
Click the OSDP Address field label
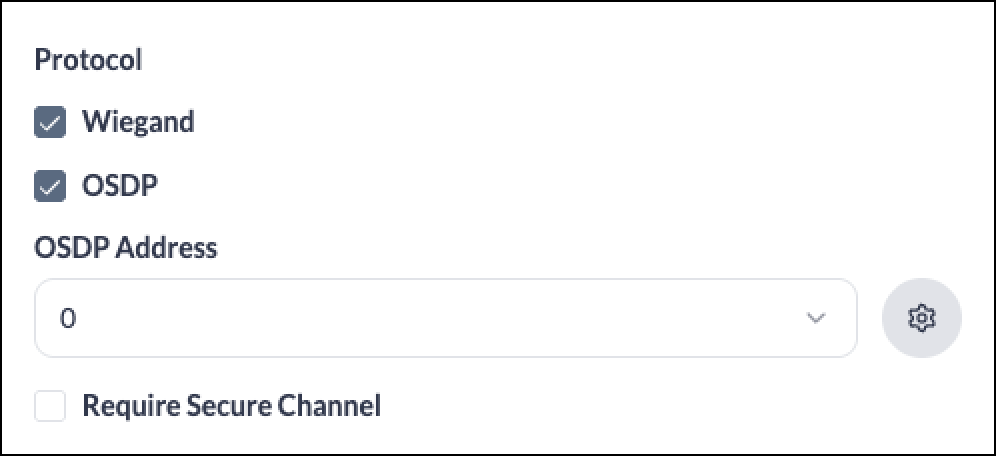pos(126,248)
